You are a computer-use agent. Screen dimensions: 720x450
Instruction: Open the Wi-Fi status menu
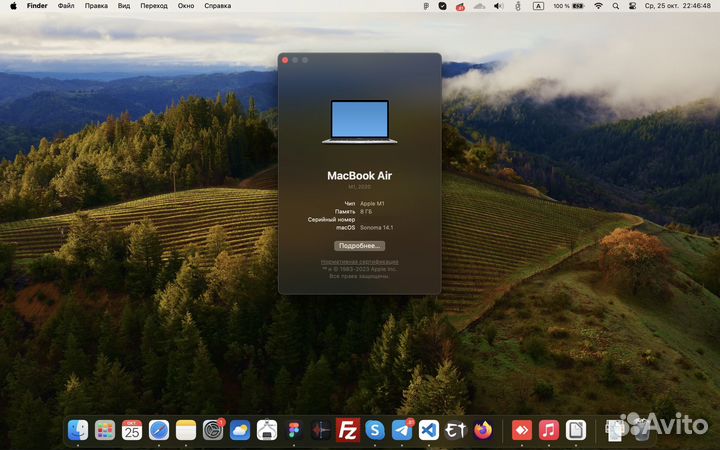coord(598,6)
